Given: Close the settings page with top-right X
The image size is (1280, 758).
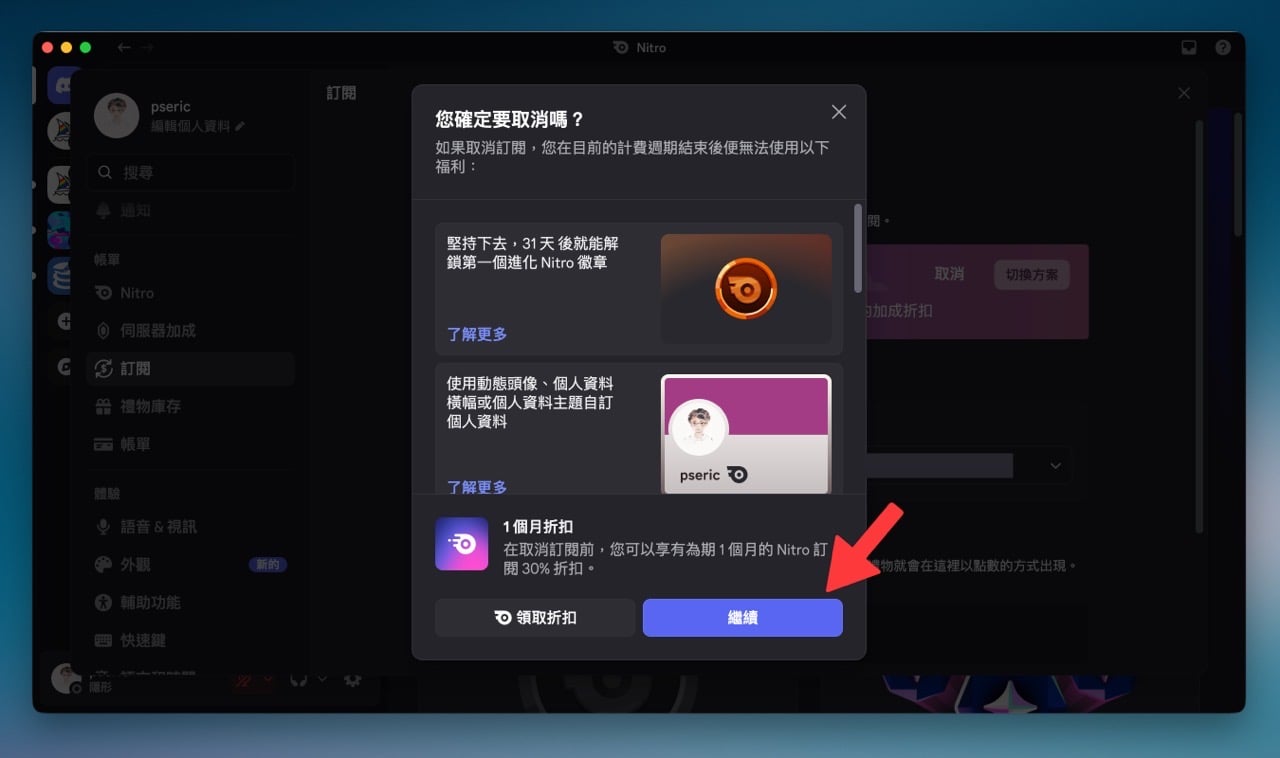Looking at the screenshot, I should coord(1184,93).
